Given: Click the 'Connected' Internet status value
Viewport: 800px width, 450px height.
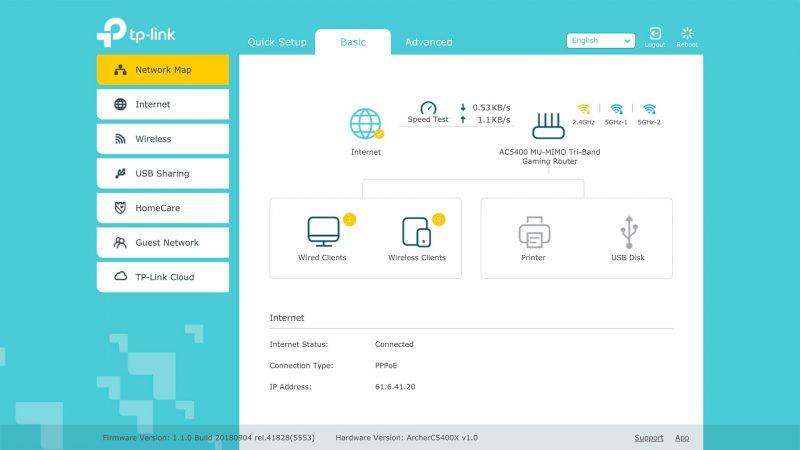Looking at the screenshot, I should (x=394, y=344).
